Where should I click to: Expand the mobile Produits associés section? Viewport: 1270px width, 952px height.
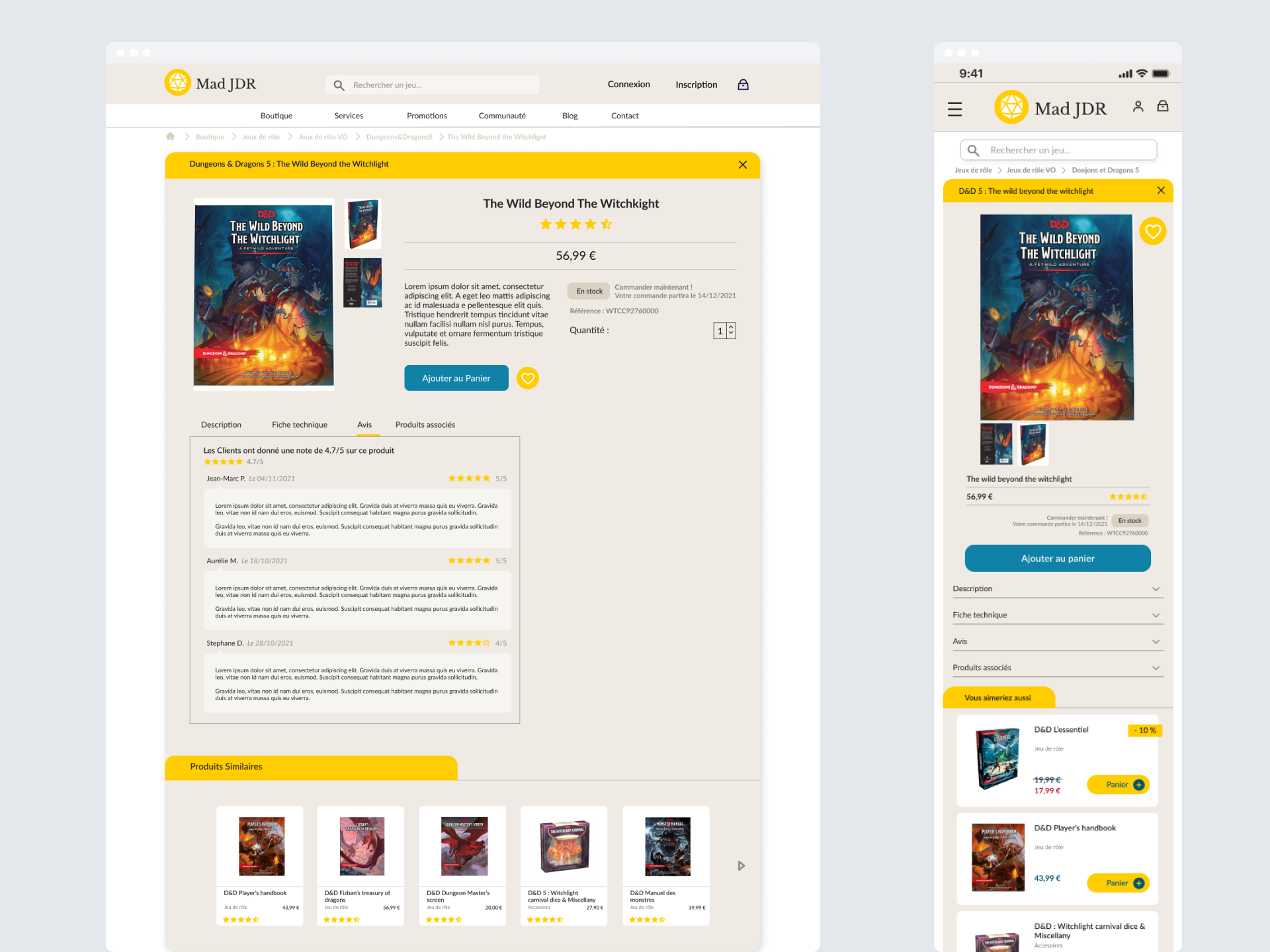click(x=1057, y=668)
